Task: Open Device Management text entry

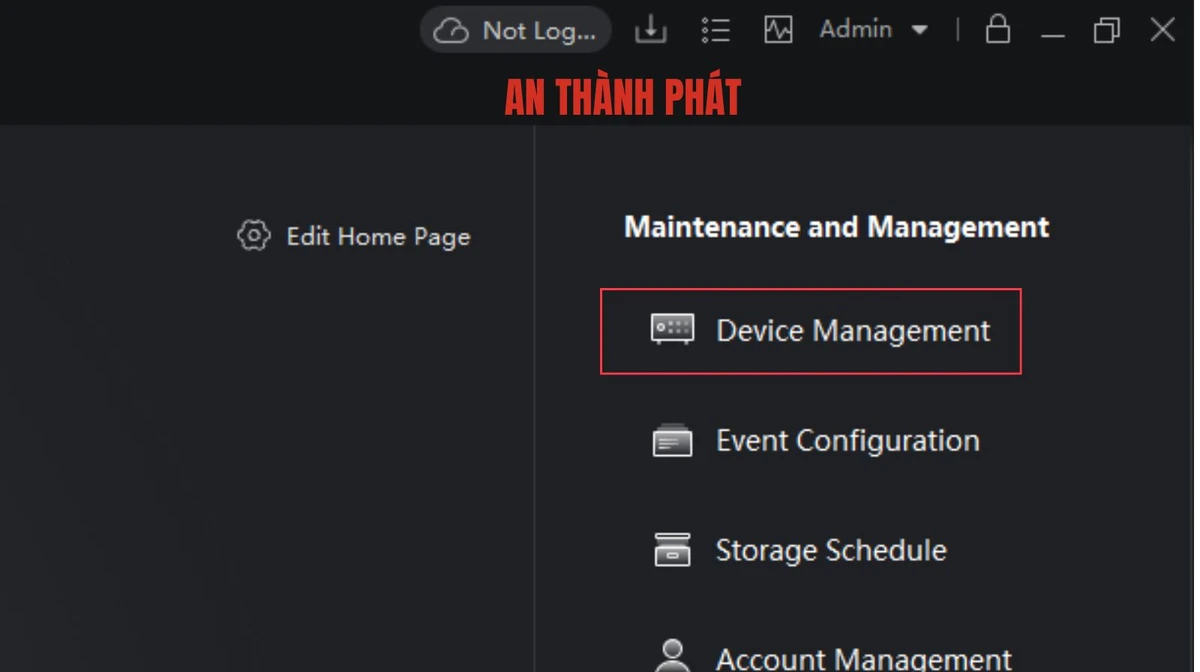Action: pos(852,331)
